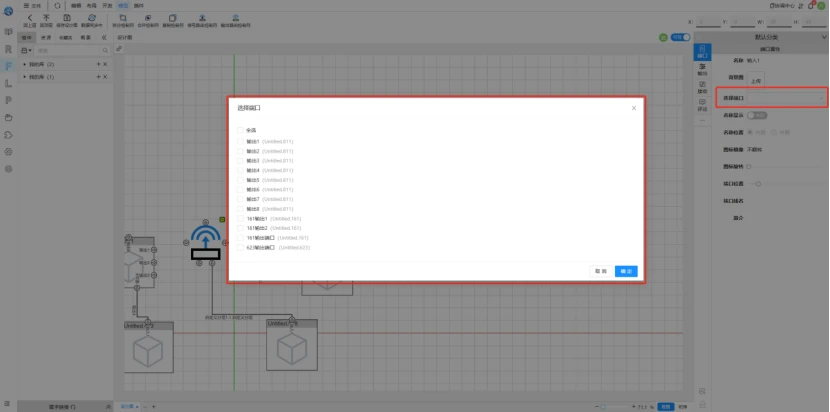
Task: Click the L icon in left sidebar
Action: (8, 83)
